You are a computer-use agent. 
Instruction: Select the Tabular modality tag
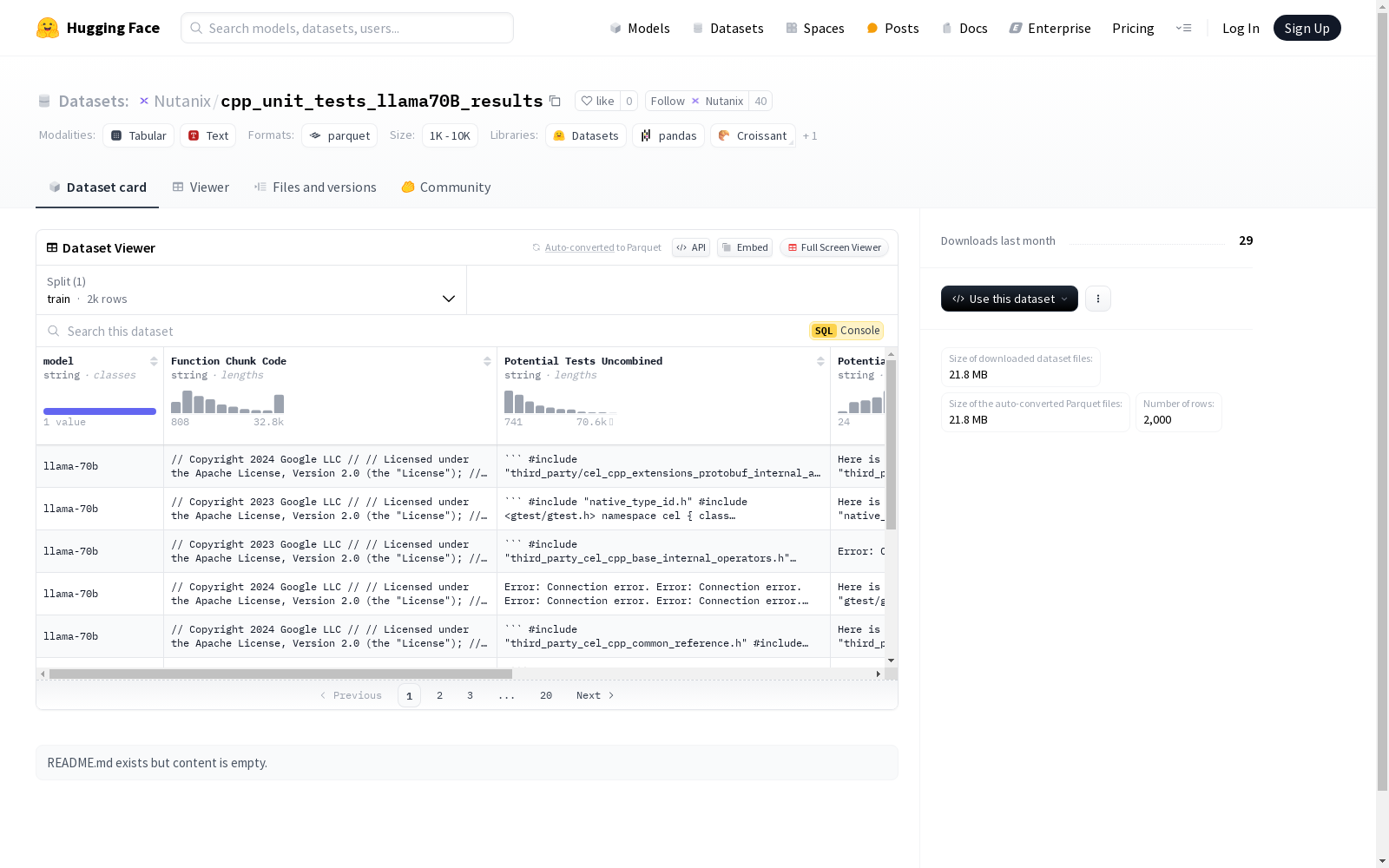139,135
